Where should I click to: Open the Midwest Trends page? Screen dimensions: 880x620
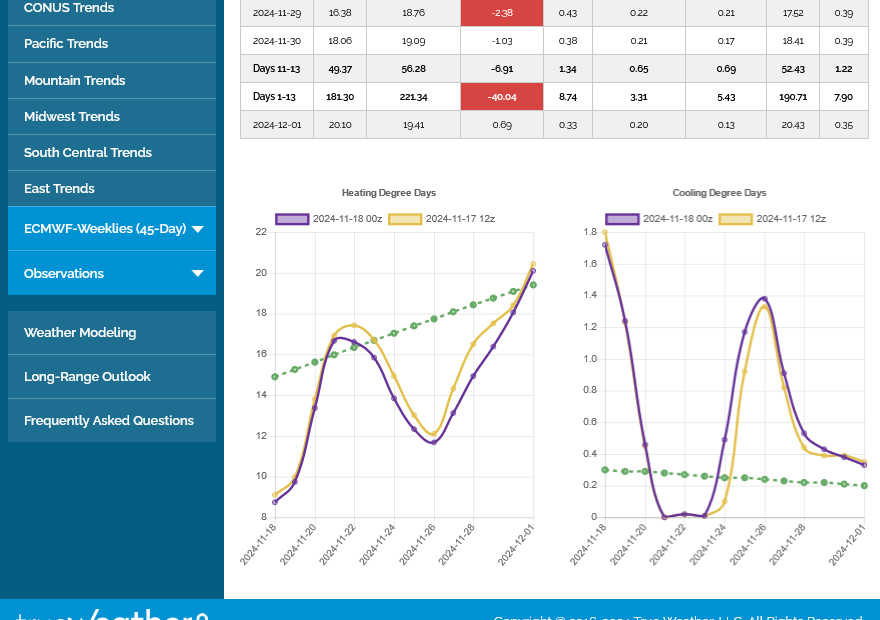point(112,116)
